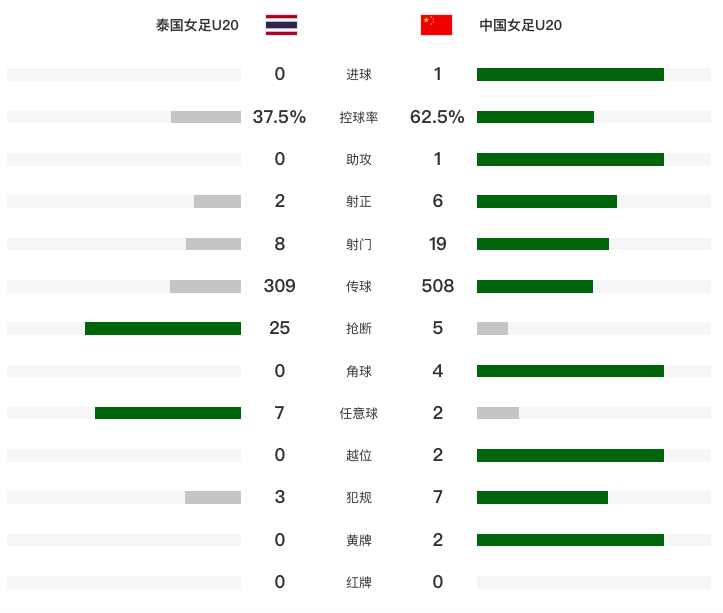The image size is (723, 613).
Task: Click China's gray 抢断 bar
Action: (x=492, y=328)
